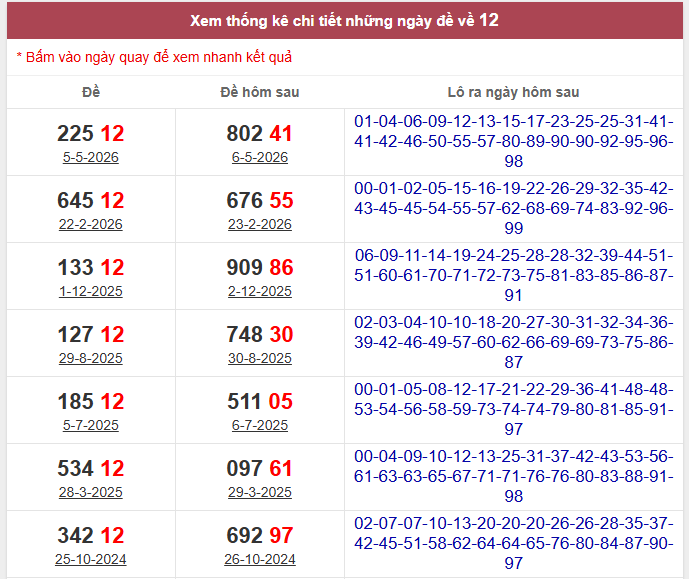Screen dimensions: 689x579
Task: Click result number 133 12
Action: pyautogui.click(x=91, y=268)
